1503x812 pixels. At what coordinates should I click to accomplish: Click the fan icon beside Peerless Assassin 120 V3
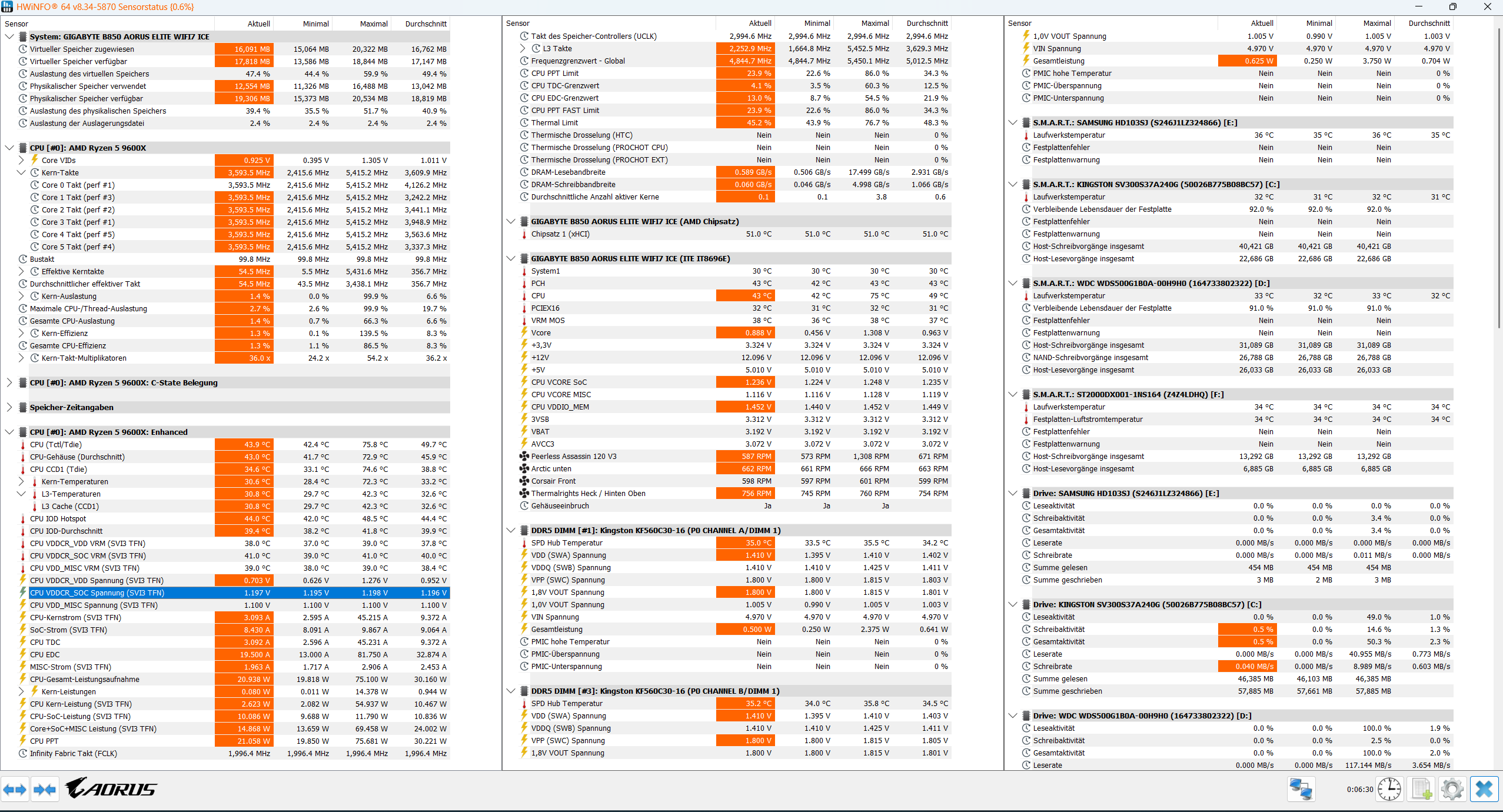(524, 457)
